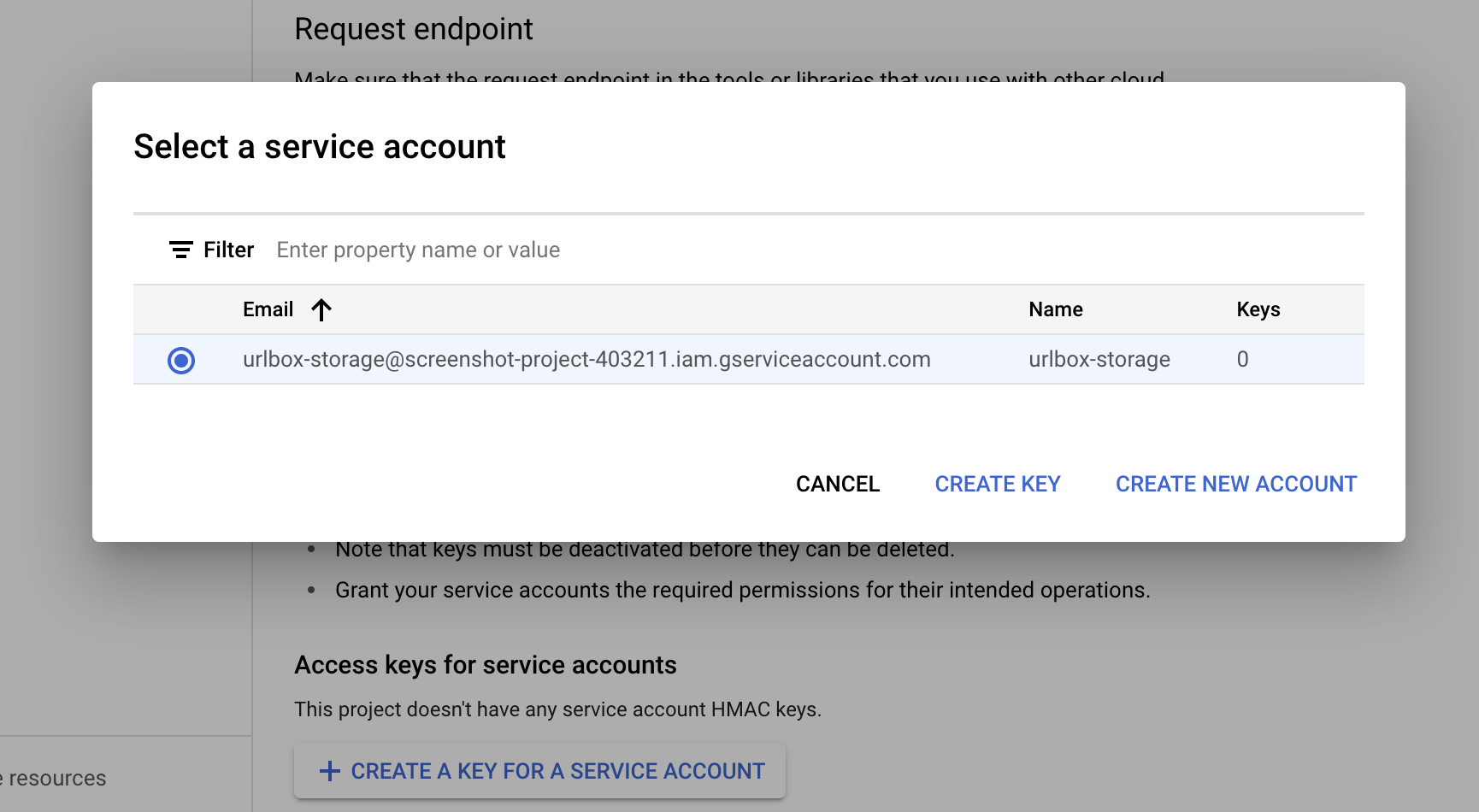Viewport: 1479px width, 812px height.
Task: Click the 'resources' text in the sidebar
Action: point(56,779)
